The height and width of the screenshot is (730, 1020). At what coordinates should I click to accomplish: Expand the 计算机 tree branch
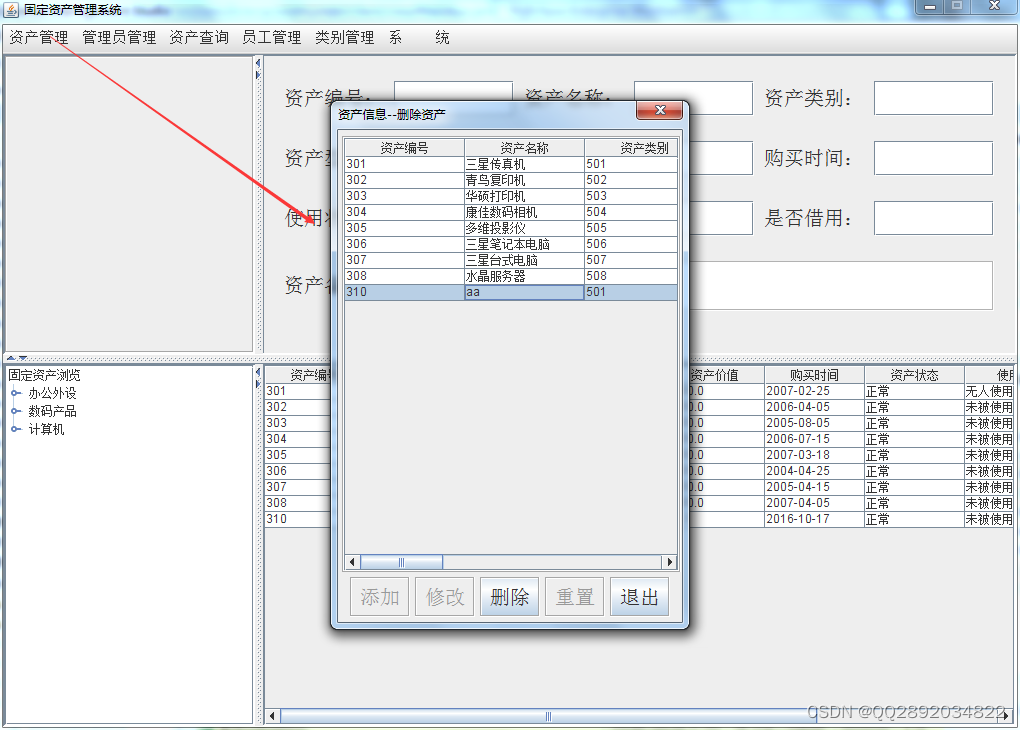12,428
